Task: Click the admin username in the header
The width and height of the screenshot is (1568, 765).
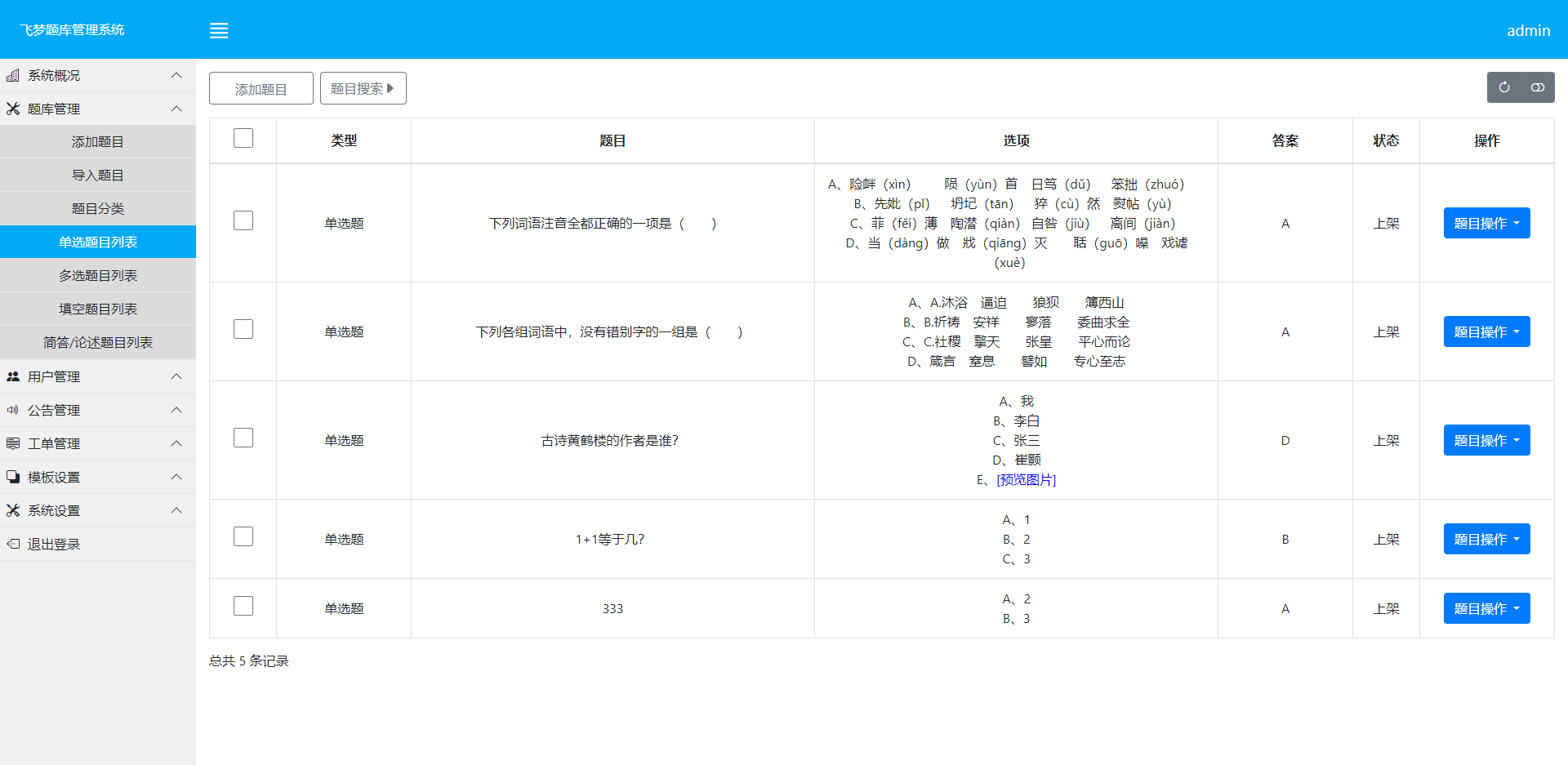Action: click(x=1528, y=30)
